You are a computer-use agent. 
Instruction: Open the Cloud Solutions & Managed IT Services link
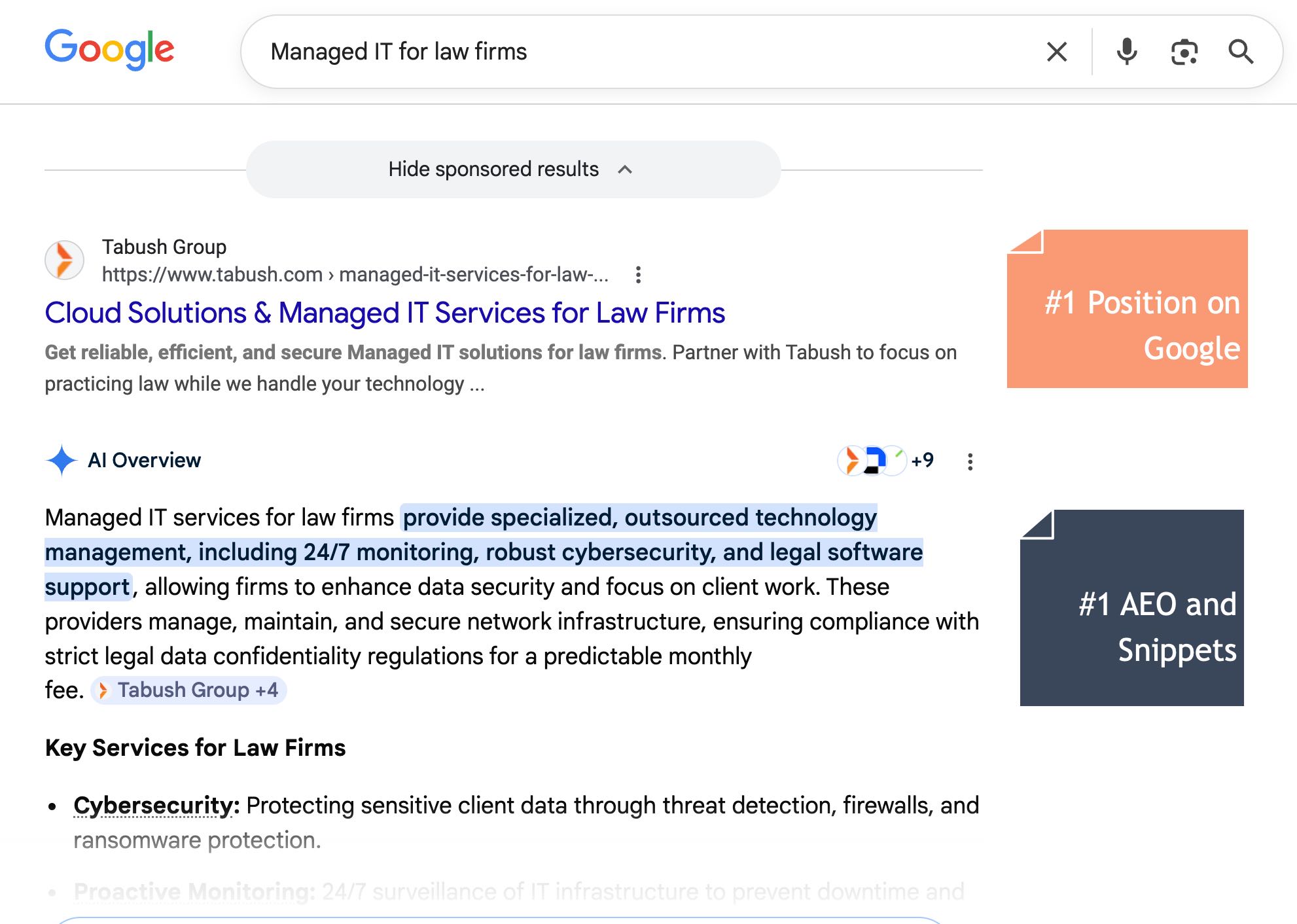coord(385,313)
